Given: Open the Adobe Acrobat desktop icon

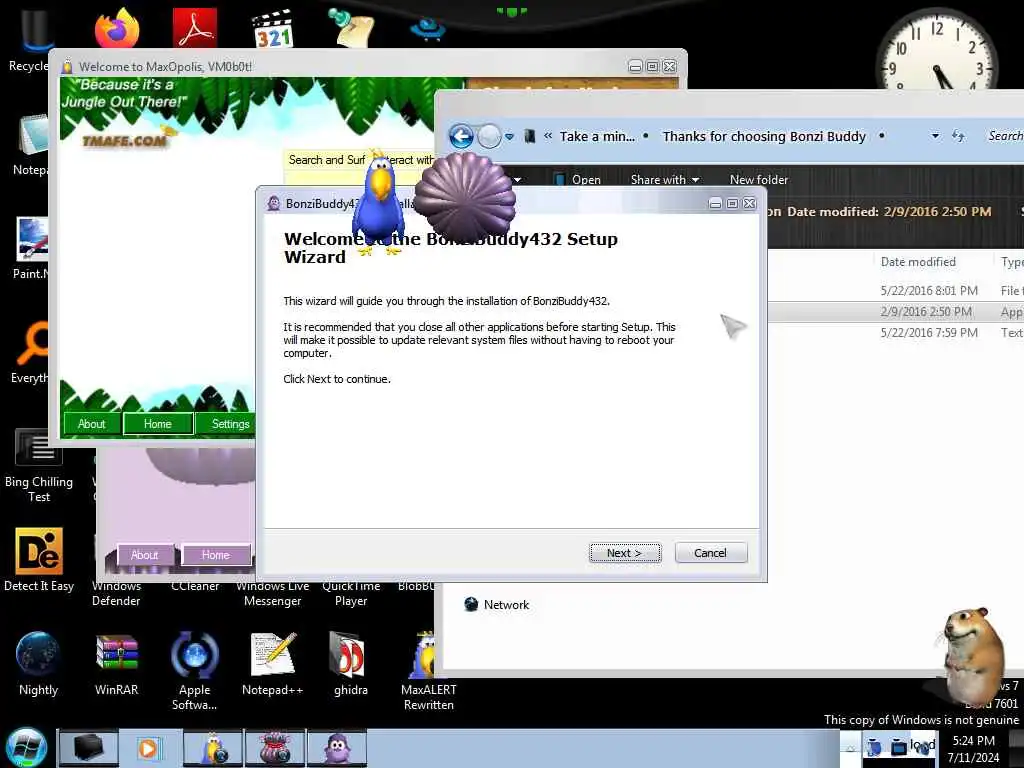Looking at the screenshot, I should click(195, 28).
